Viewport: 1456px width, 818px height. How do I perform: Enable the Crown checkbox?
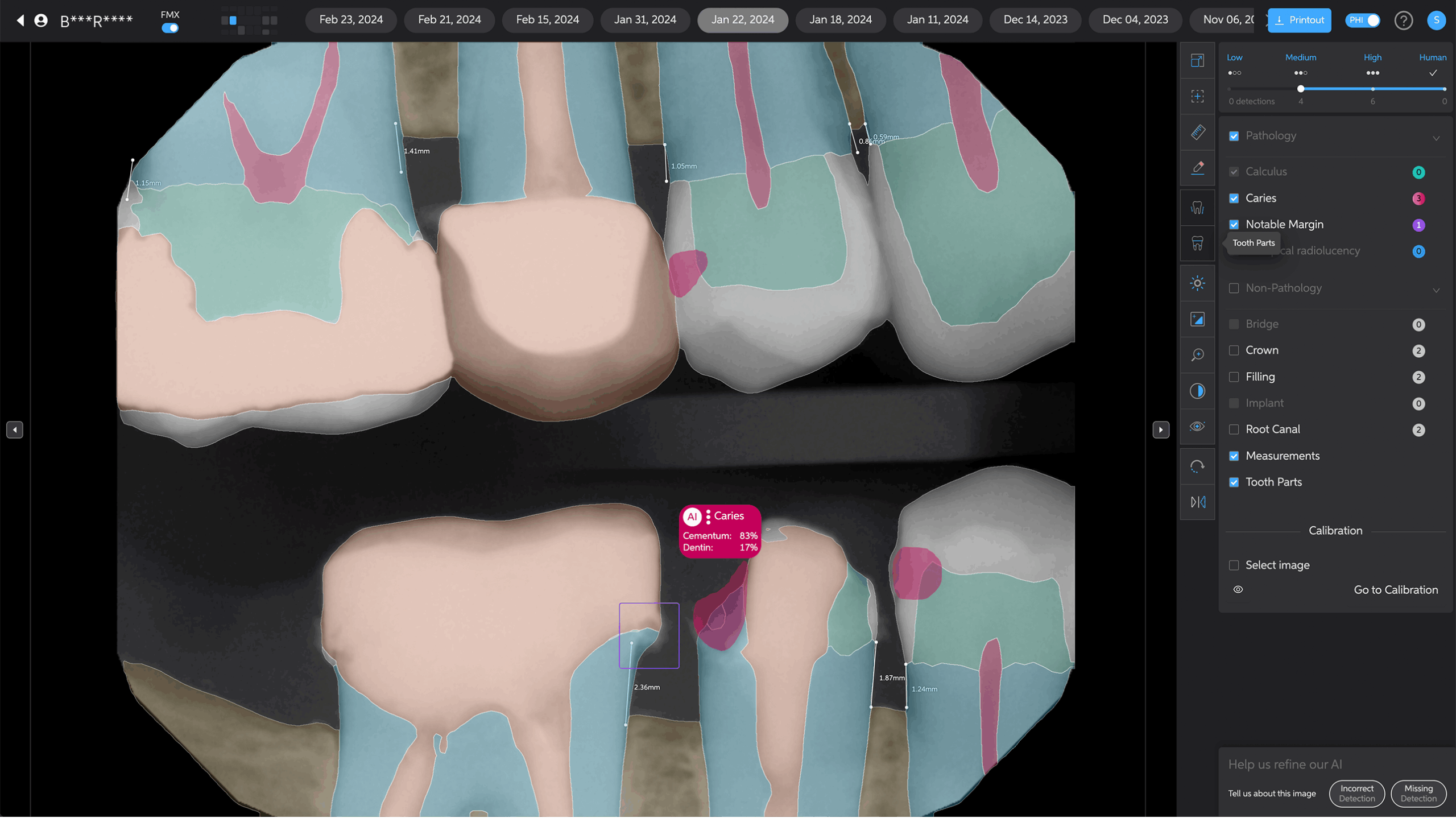pos(1234,350)
